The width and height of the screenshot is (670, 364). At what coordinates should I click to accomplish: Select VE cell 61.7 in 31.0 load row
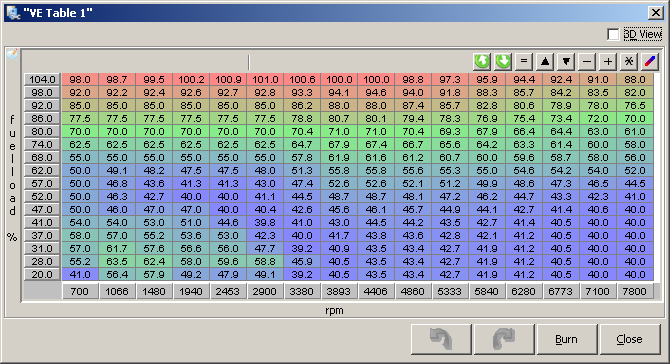coord(117,249)
